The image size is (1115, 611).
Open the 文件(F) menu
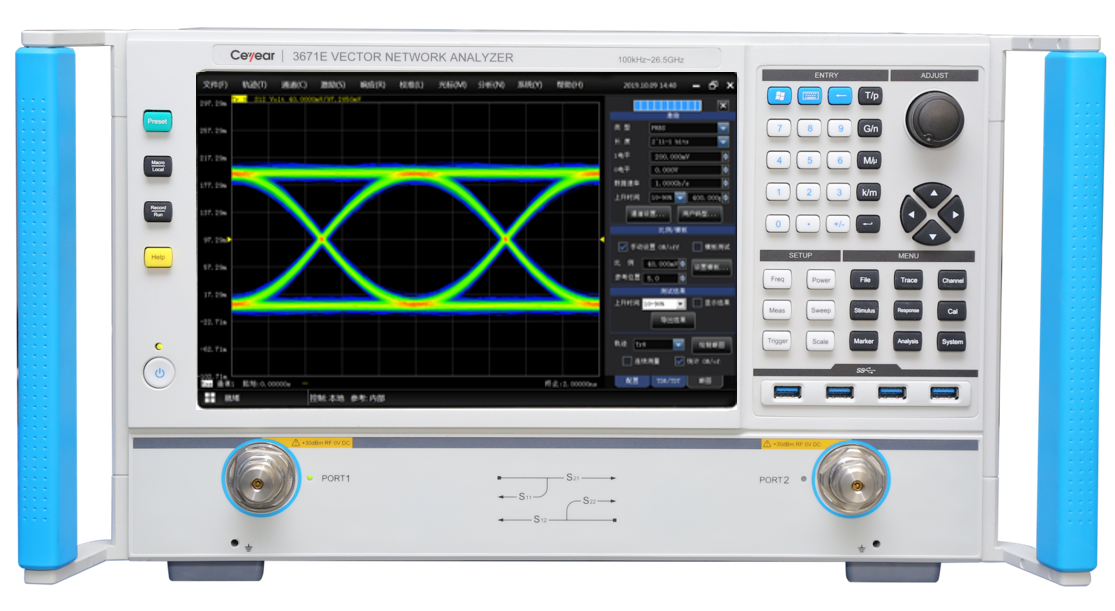216,85
